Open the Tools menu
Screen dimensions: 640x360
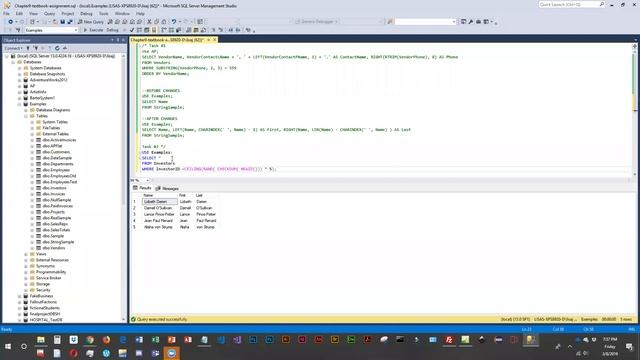(x=104, y=13)
